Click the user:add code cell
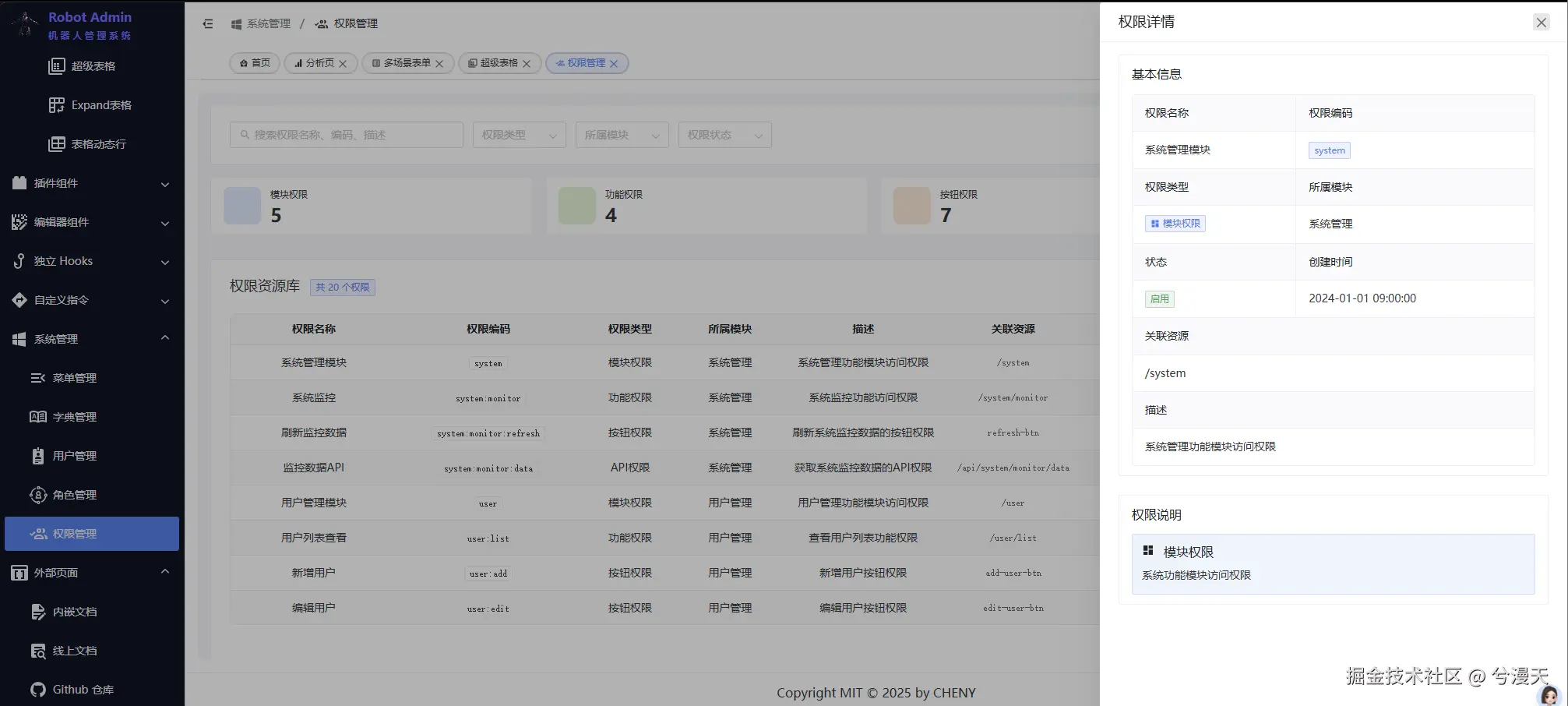This screenshot has height=706, width=1568. [x=488, y=574]
